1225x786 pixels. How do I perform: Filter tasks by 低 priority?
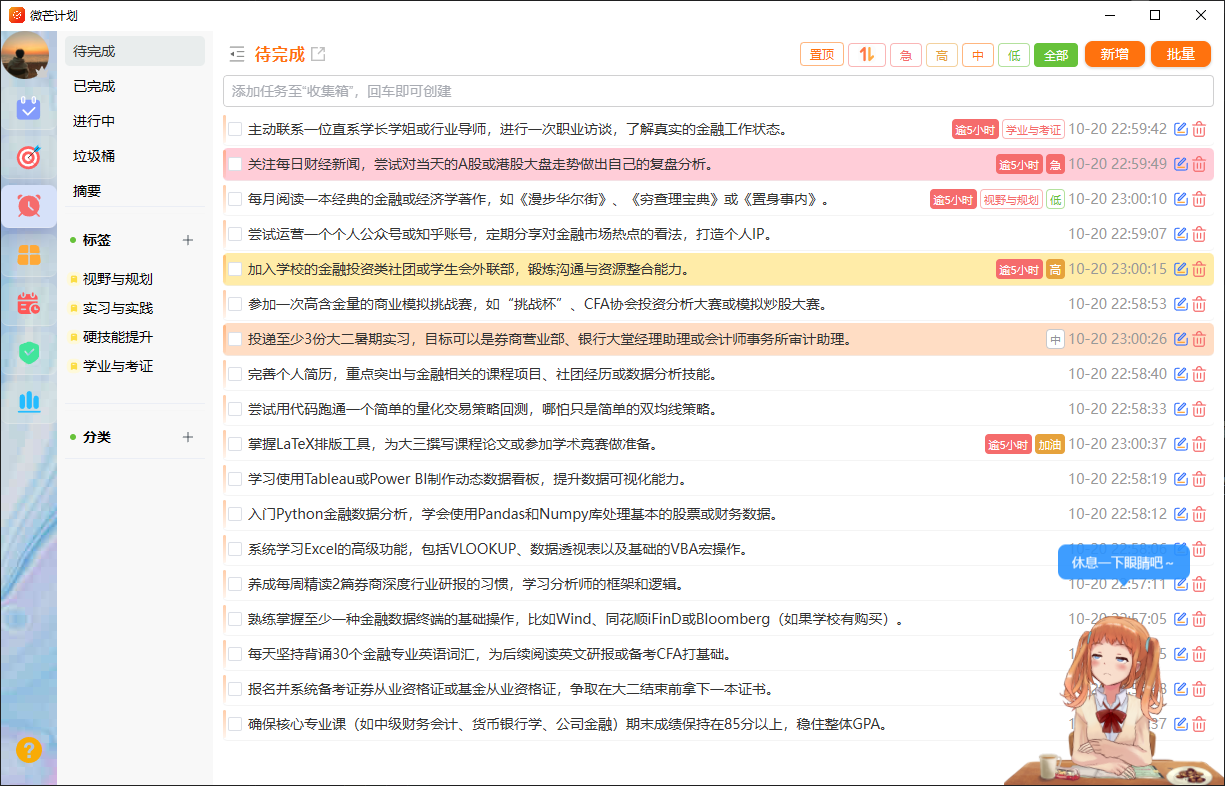[1013, 54]
